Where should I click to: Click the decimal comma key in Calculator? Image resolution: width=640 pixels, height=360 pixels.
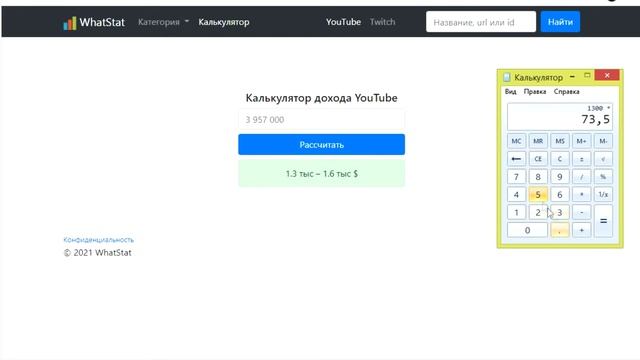(560, 230)
